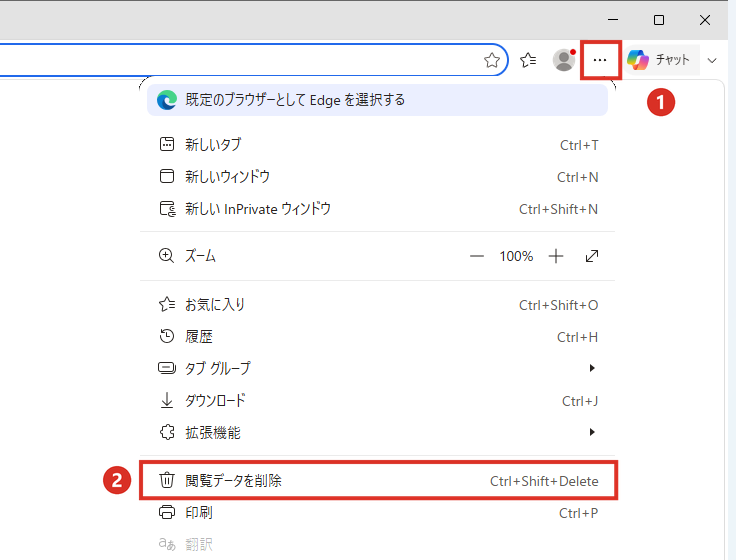The height and width of the screenshot is (560, 736).
Task: Choose 新しいタブ menu item
Action: click(377, 145)
